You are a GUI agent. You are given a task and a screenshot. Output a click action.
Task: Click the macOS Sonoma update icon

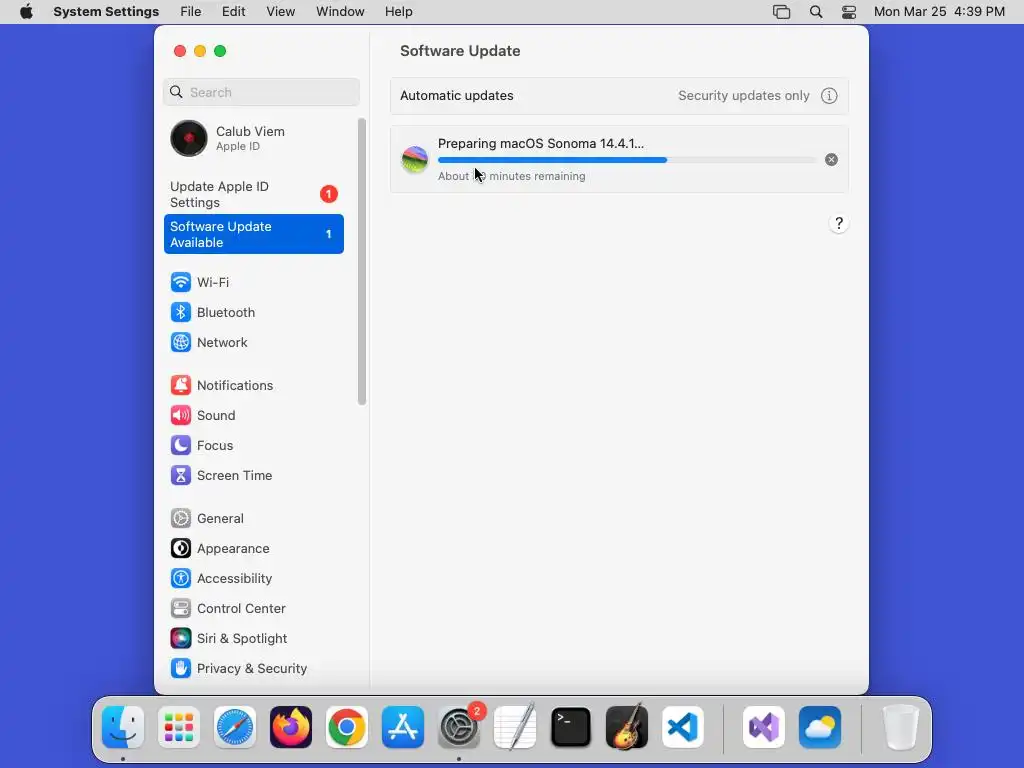pyautogui.click(x=415, y=159)
